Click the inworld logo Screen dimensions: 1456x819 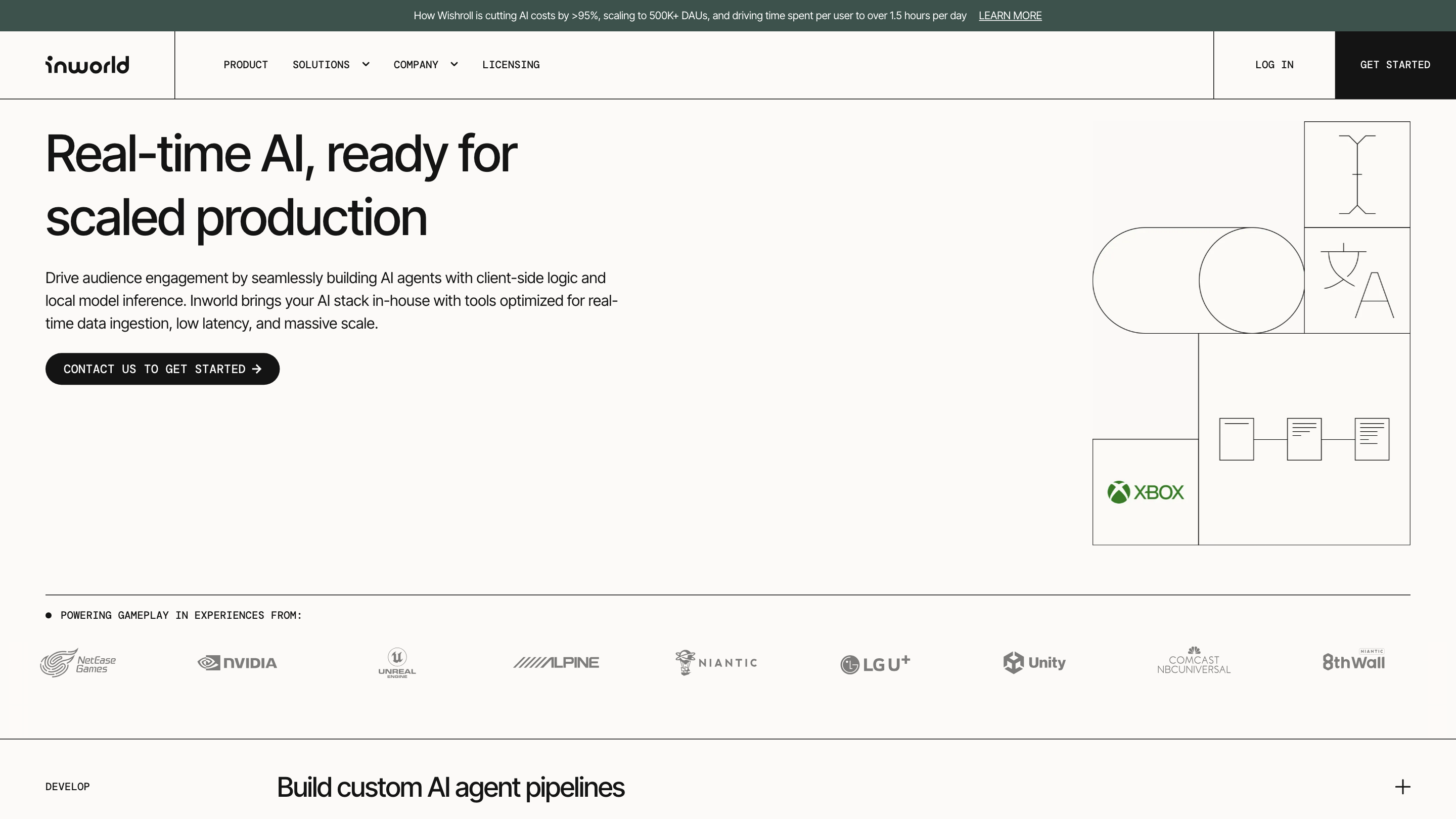[x=87, y=65]
